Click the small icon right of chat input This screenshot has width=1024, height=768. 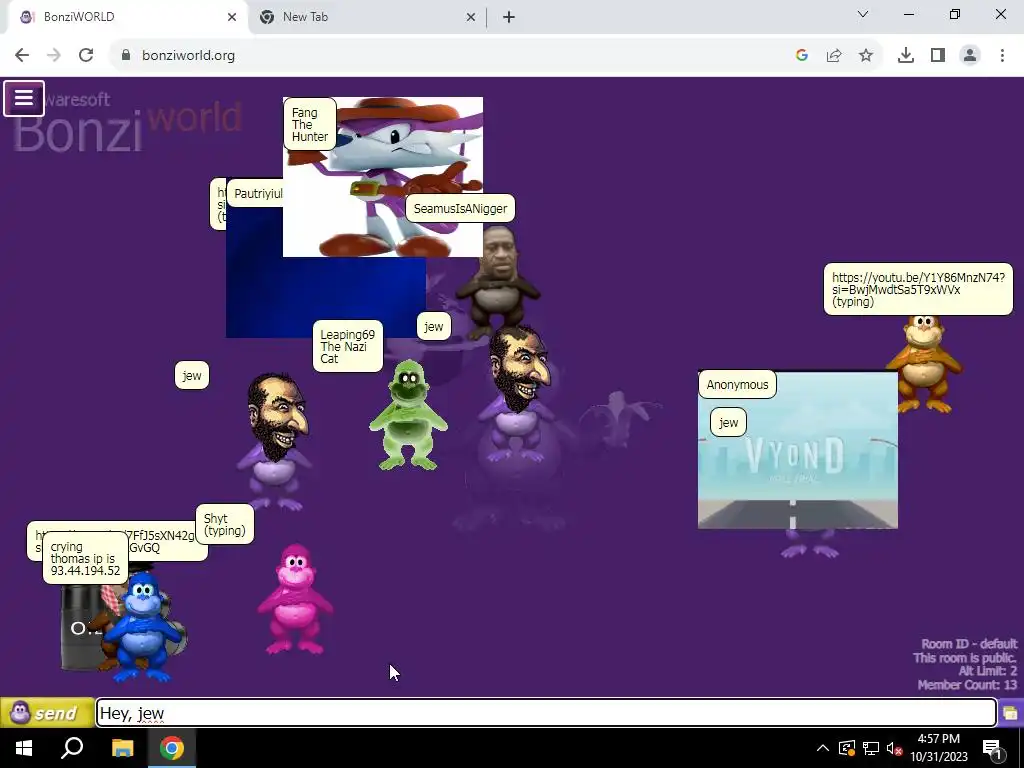(x=1010, y=712)
